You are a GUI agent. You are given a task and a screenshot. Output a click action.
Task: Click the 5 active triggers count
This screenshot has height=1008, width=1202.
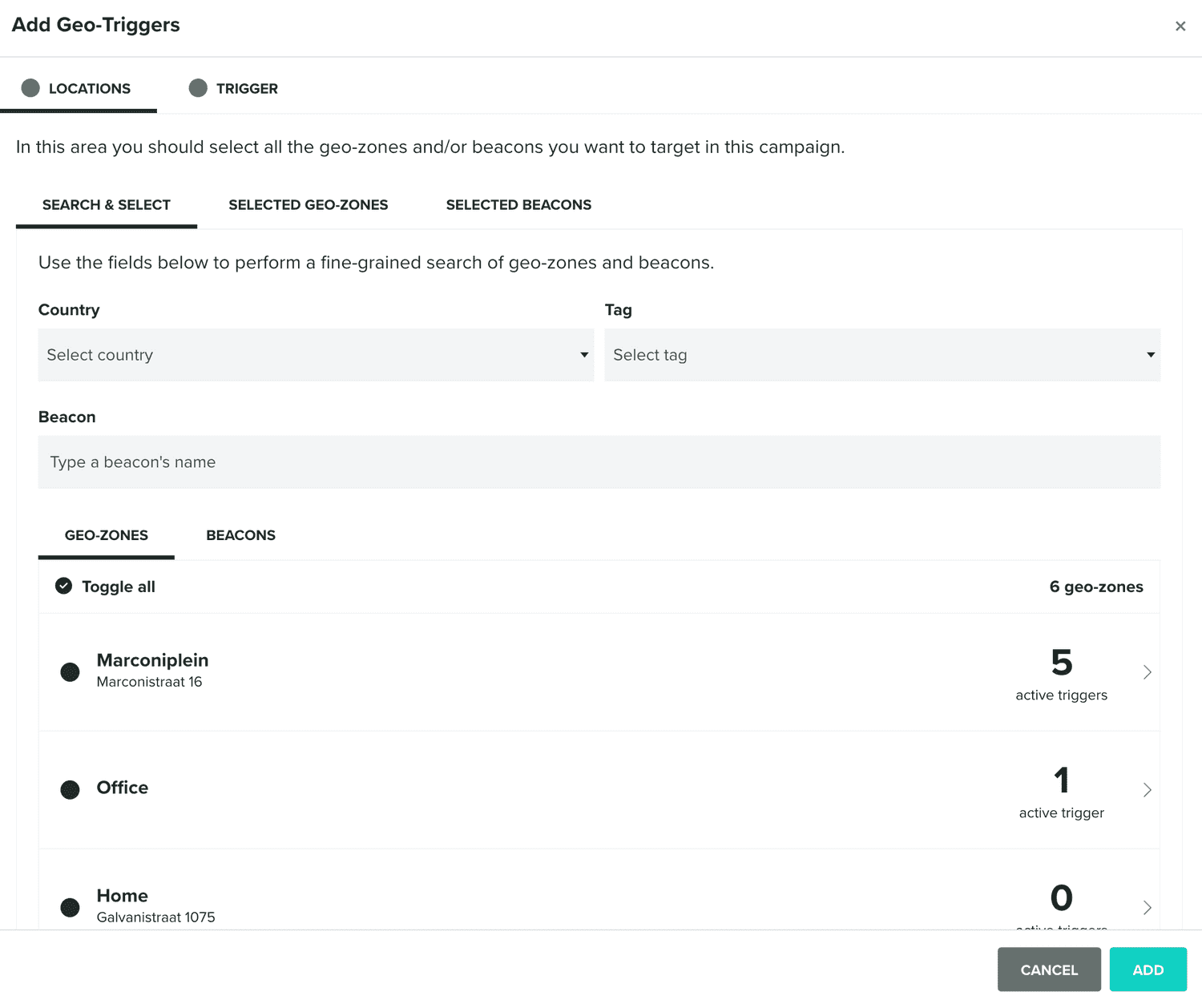[1062, 675]
